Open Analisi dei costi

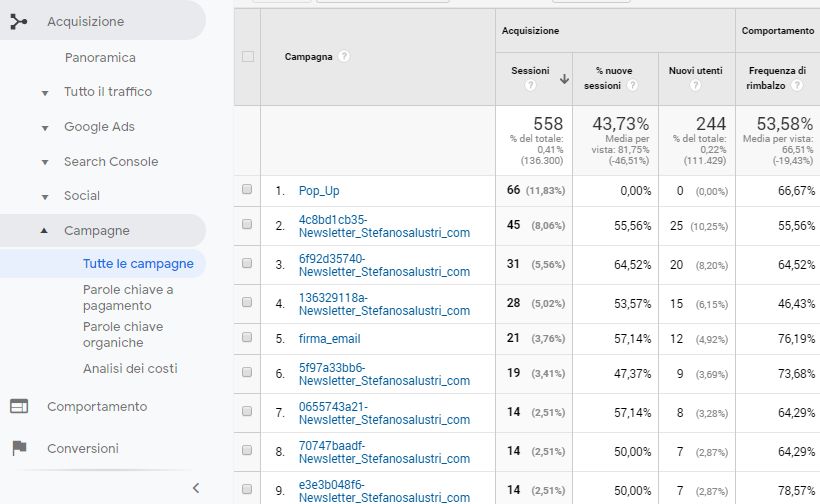(x=130, y=369)
